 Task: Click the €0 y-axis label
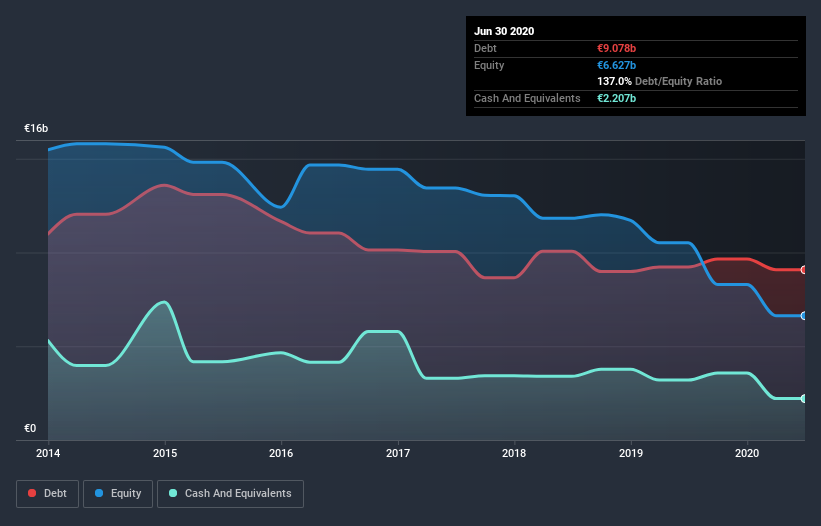30,428
